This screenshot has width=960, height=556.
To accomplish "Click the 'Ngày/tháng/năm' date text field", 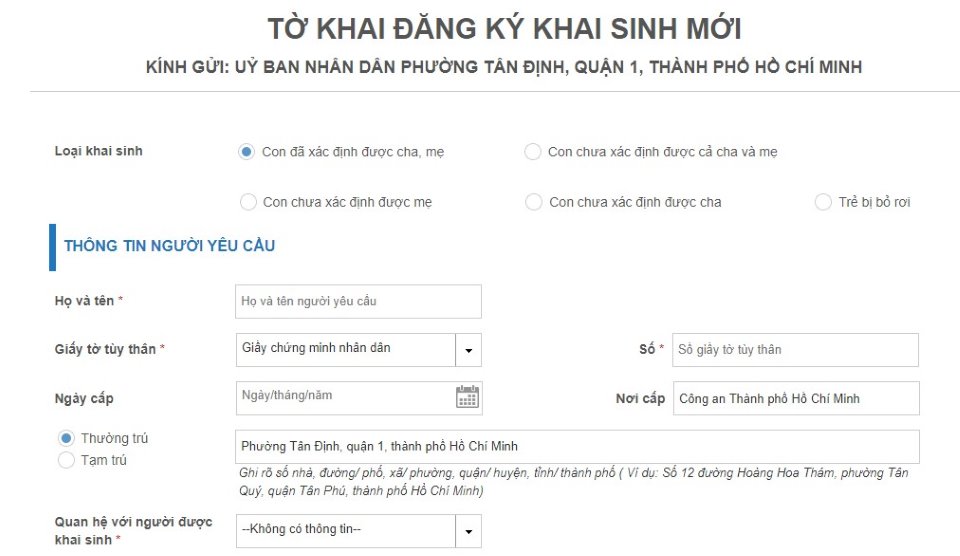I will 345,397.
